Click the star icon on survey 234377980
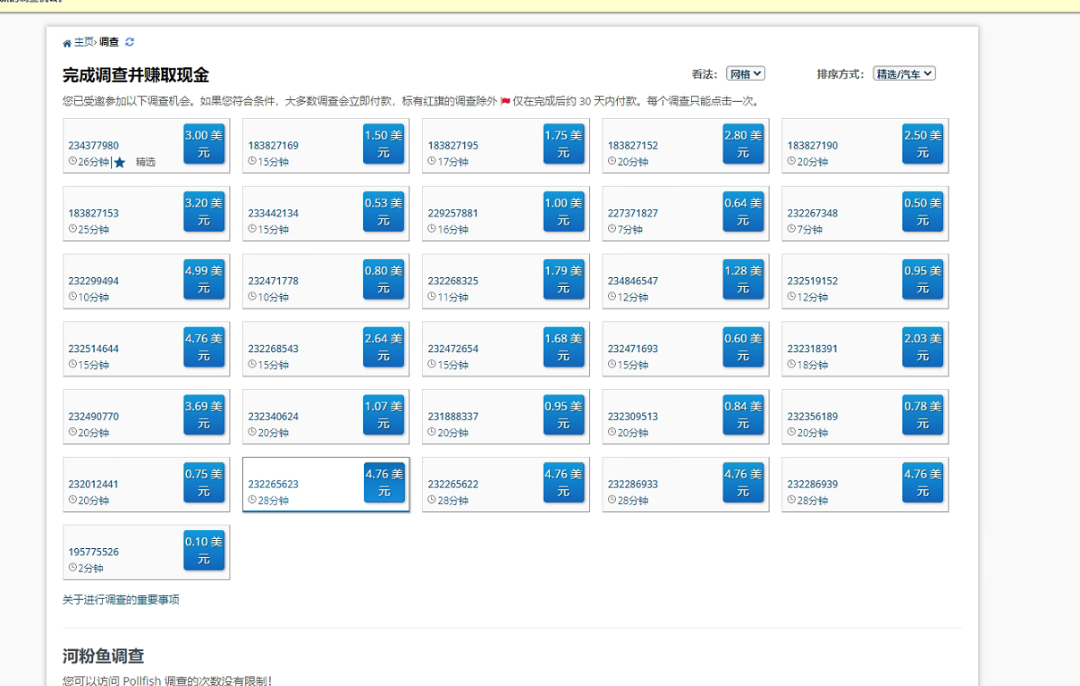Image resolution: width=1080 pixels, height=686 pixels. 120,162
